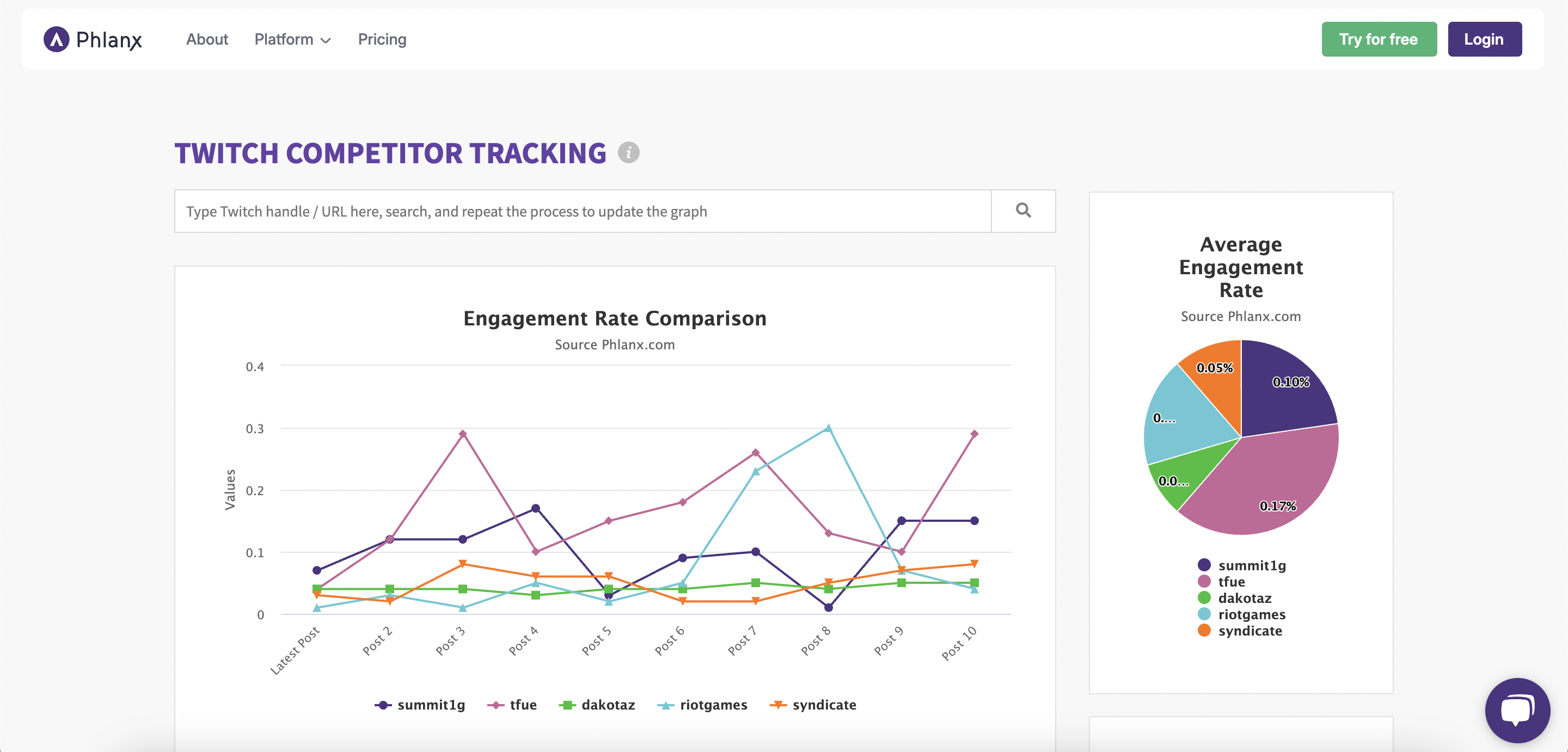Image resolution: width=1568 pixels, height=752 pixels.
Task: Click the Try for free button
Action: (x=1379, y=40)
